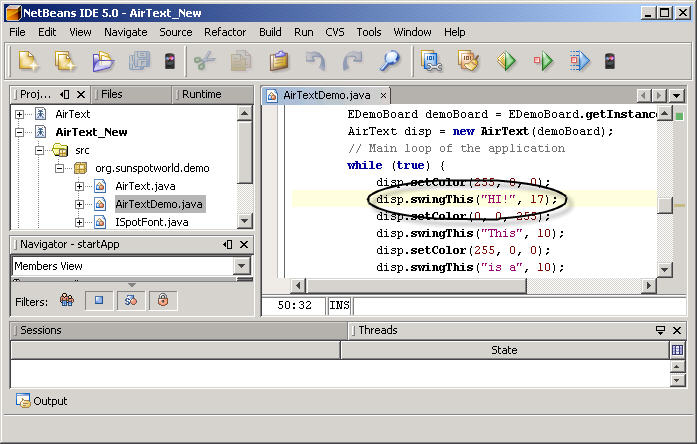Open the Build menu
Screen dimensions: 697x444
point(270,32)
